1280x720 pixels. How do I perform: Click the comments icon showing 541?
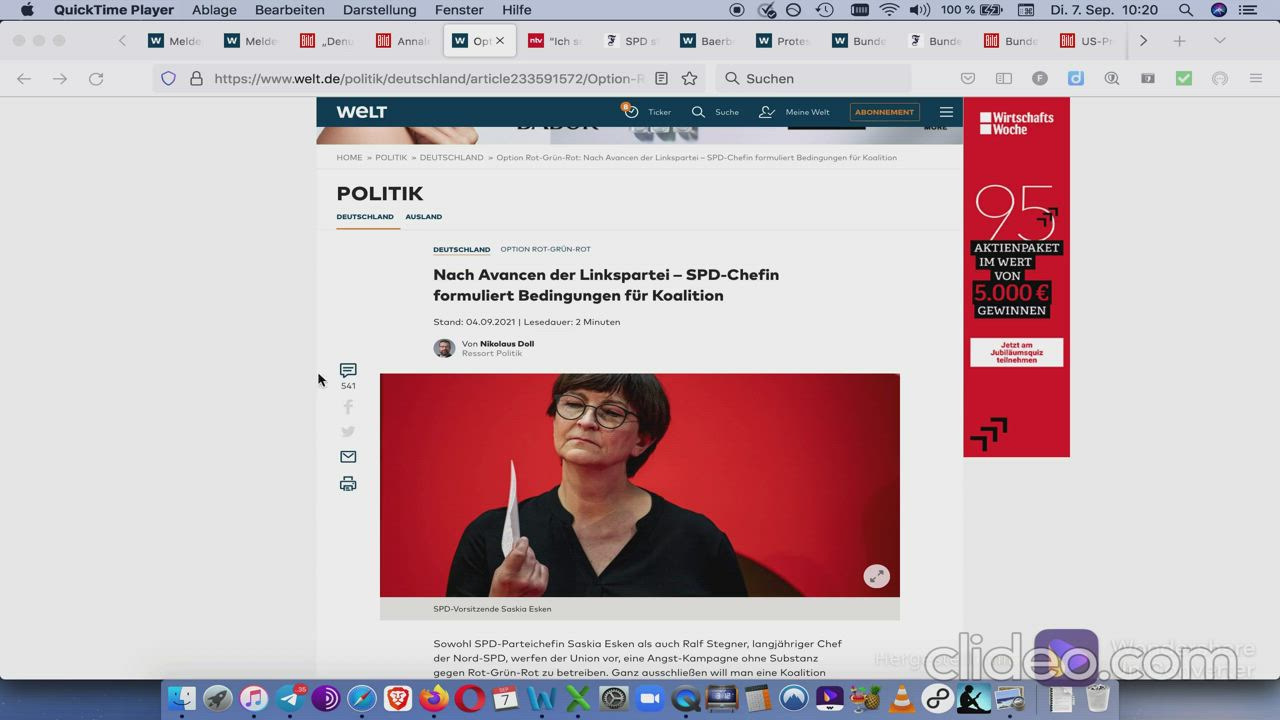(348, 371)
